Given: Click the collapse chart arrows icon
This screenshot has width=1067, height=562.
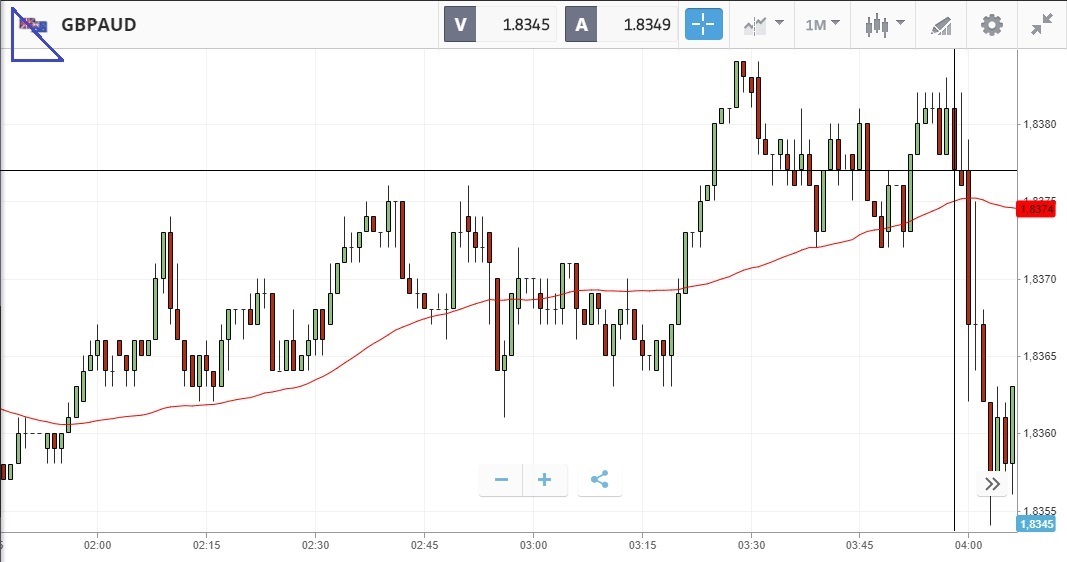Looking at the screenshot, I should [1042, 25].
